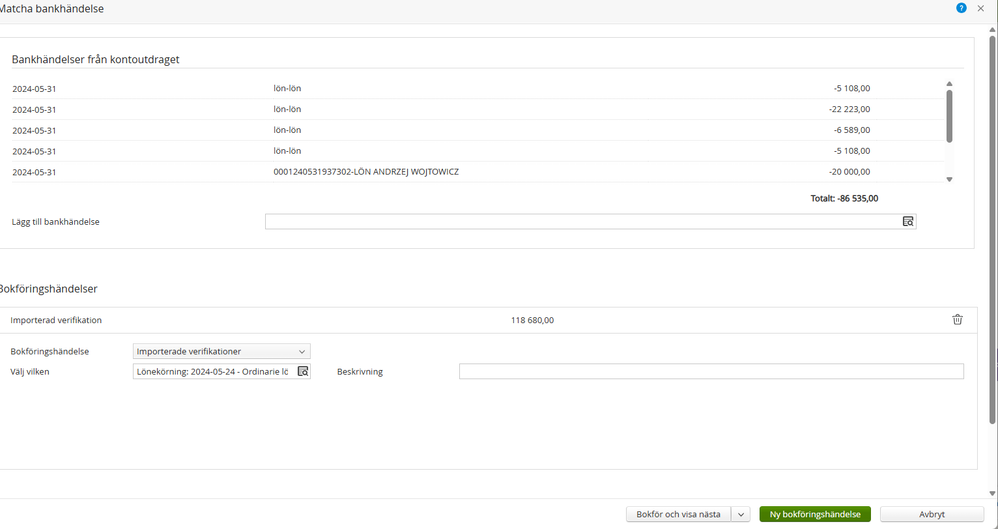998x529 pixels.
Task: Click the green Ny bokföringshändelse button
Action: pos(815,514)
